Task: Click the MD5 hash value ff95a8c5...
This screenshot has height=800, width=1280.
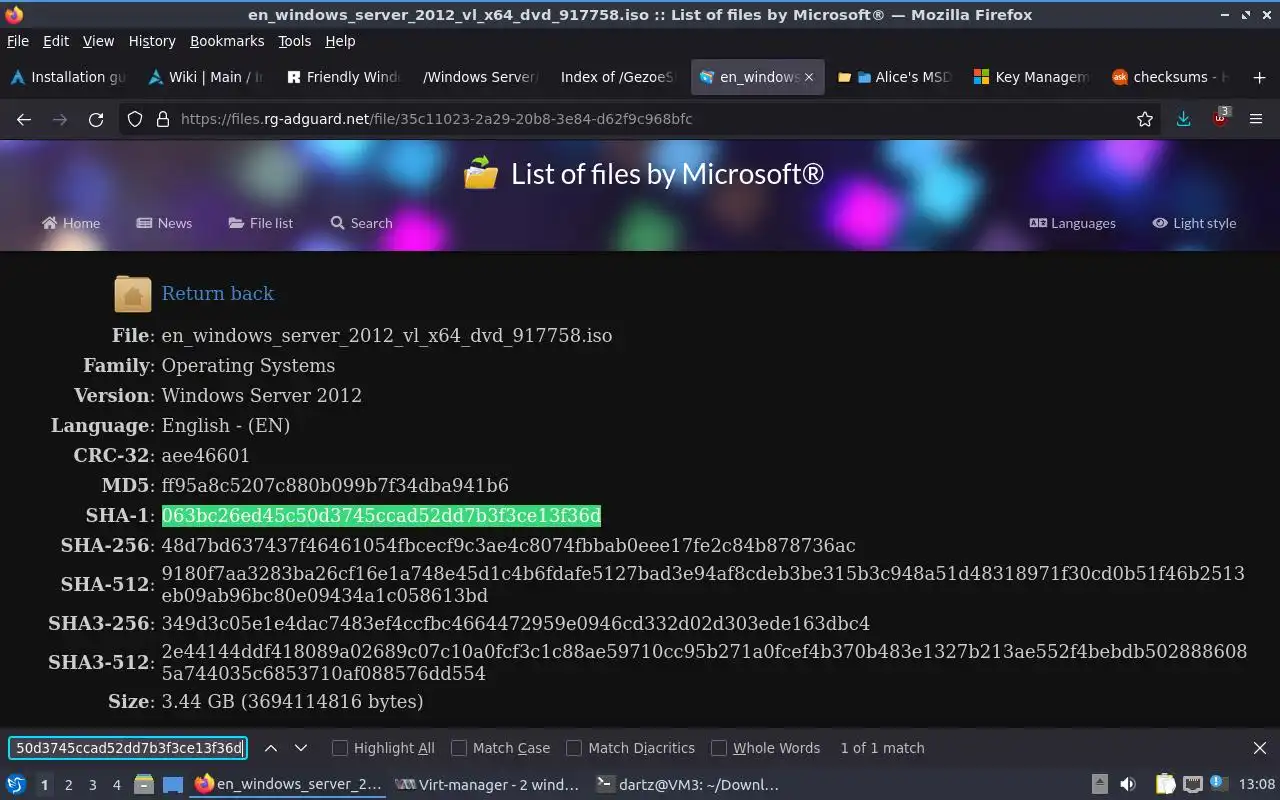Action: [x=335, y=485]
